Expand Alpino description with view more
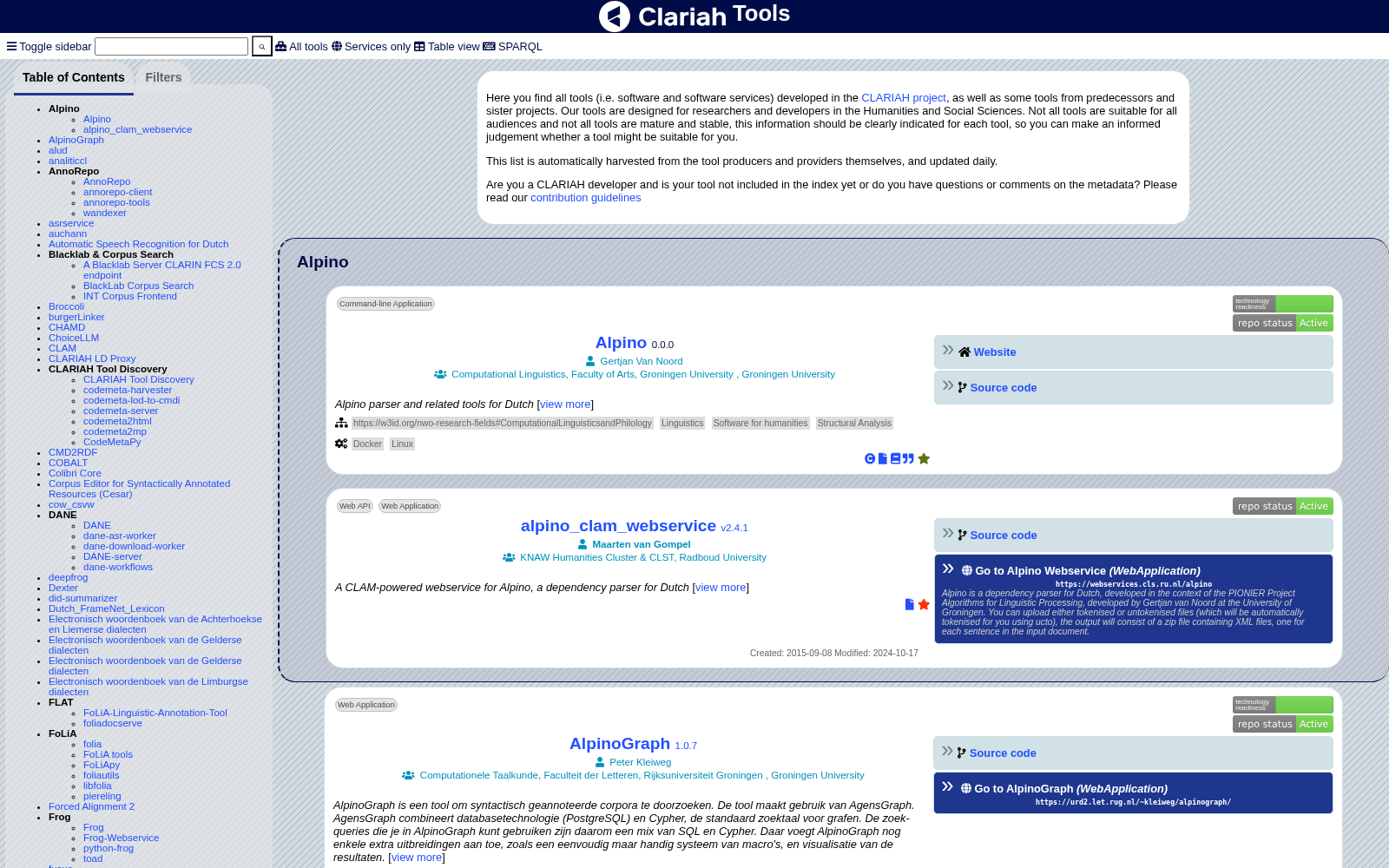Viewport: 1389px width, 868px height. [565, 404]
